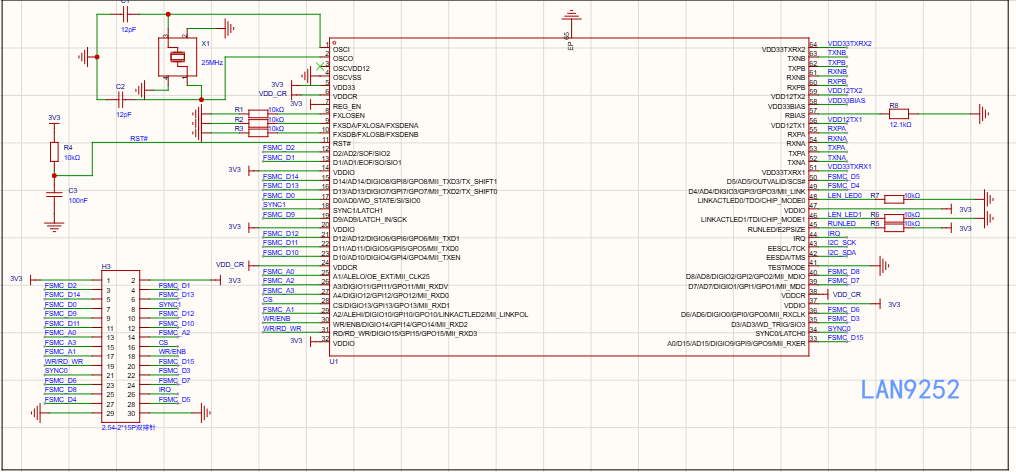
Task: Click the I2C_SCK net label
Action: click(842, 242)
